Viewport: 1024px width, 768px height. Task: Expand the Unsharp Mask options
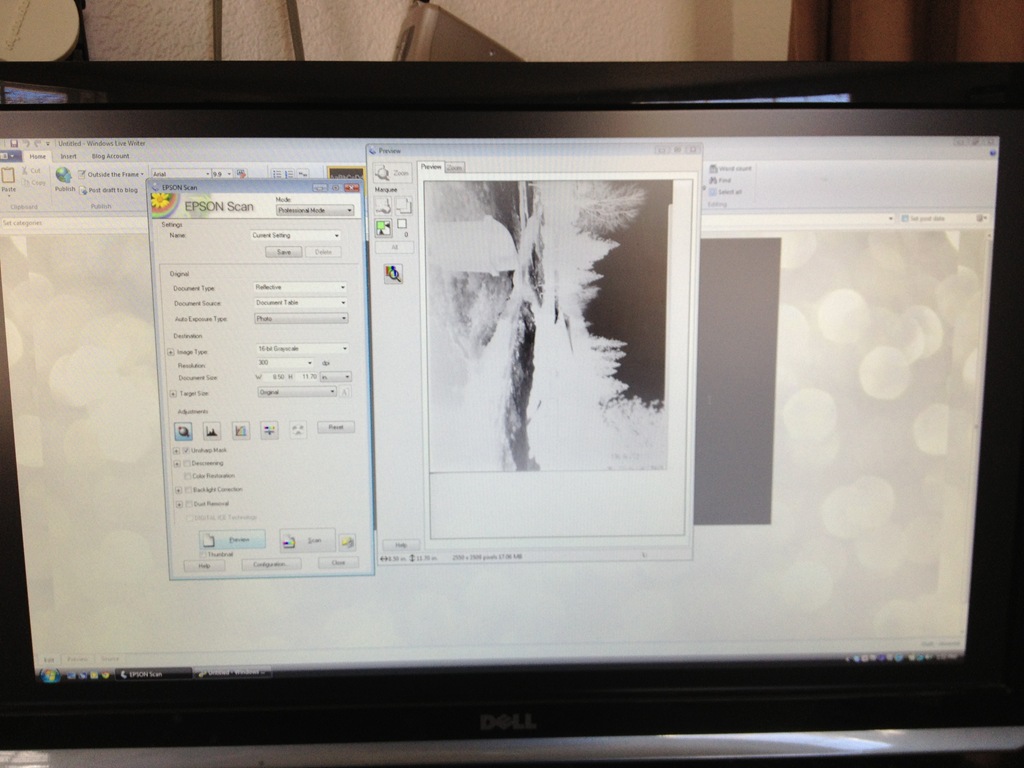tap(176, 451)
